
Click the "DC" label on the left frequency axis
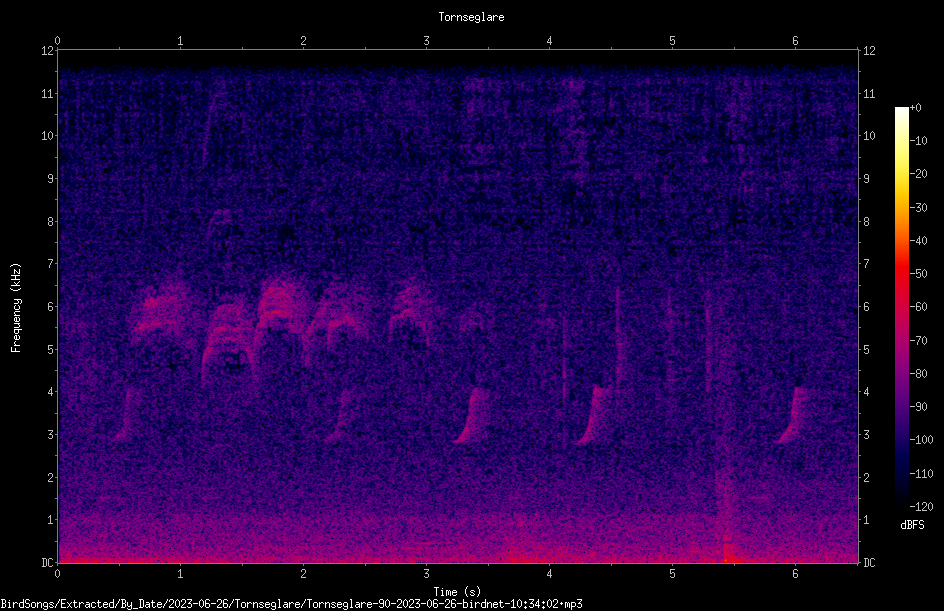[47, 563]
